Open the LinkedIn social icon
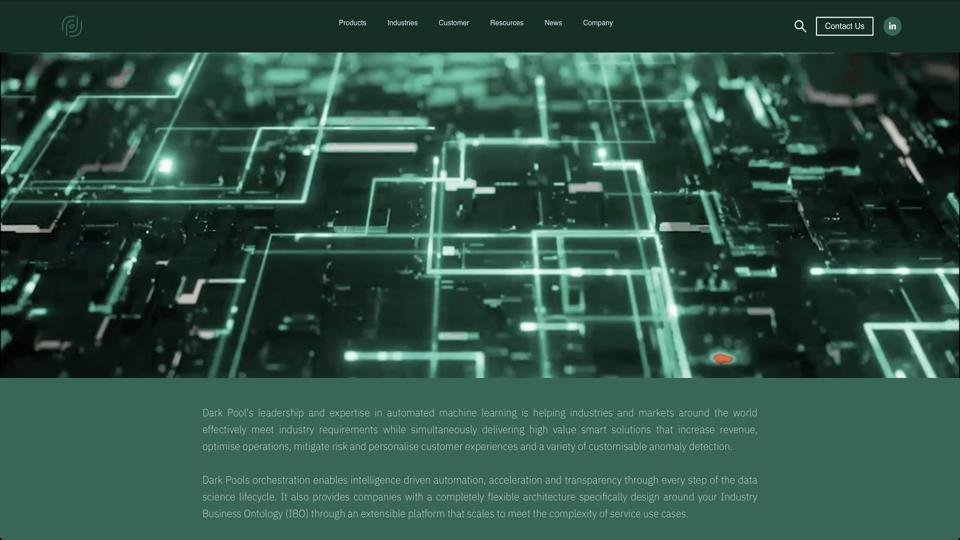This screenshot has height=540, width=960. point(892,26)
